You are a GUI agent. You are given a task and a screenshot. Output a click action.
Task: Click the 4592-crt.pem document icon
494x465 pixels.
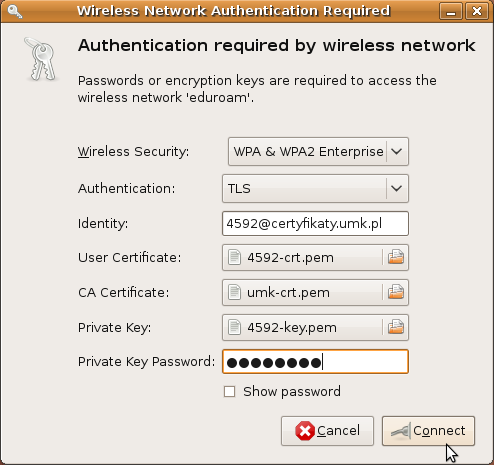(x=234, y=257)
